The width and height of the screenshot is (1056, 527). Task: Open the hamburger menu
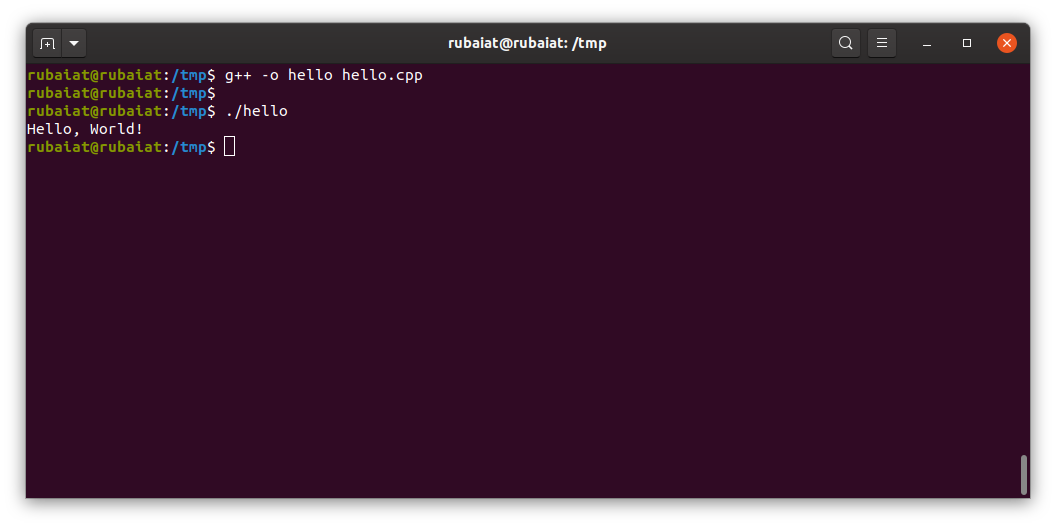click(881, 43)
